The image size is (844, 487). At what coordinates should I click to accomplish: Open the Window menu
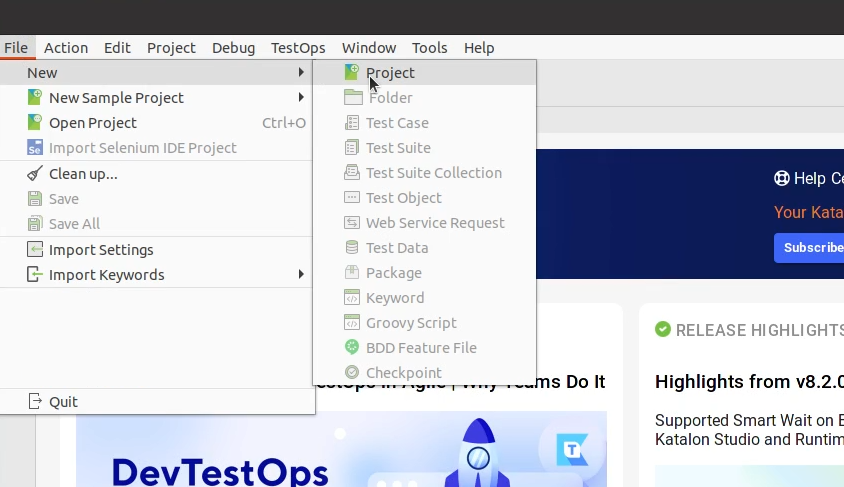pyautogui.click(x=369, y=48)
